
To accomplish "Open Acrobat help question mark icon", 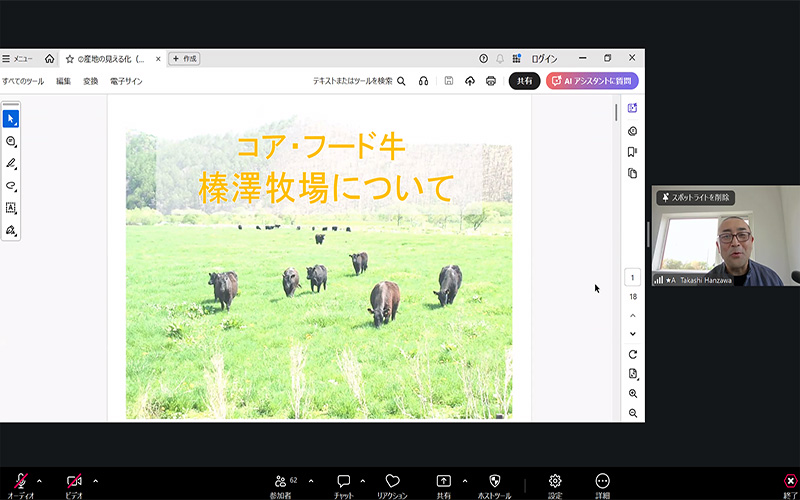I will [x=483, y=59].
